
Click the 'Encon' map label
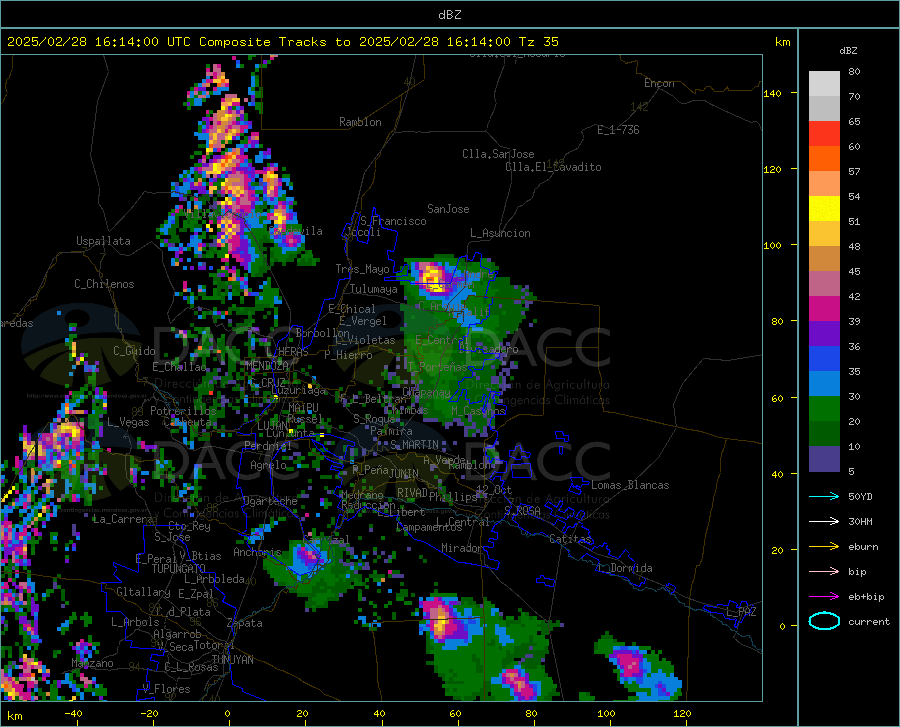(x=659, y=83)
